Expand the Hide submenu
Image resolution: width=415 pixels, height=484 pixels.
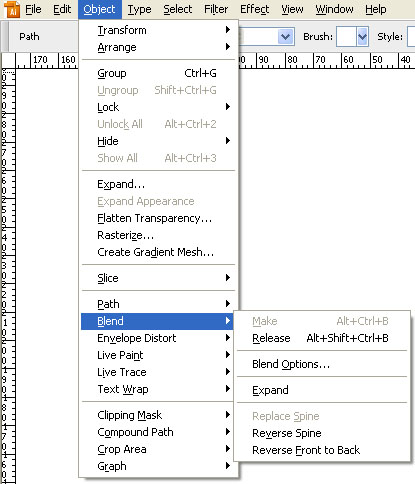pyautogui.click(x=158, y=141)
